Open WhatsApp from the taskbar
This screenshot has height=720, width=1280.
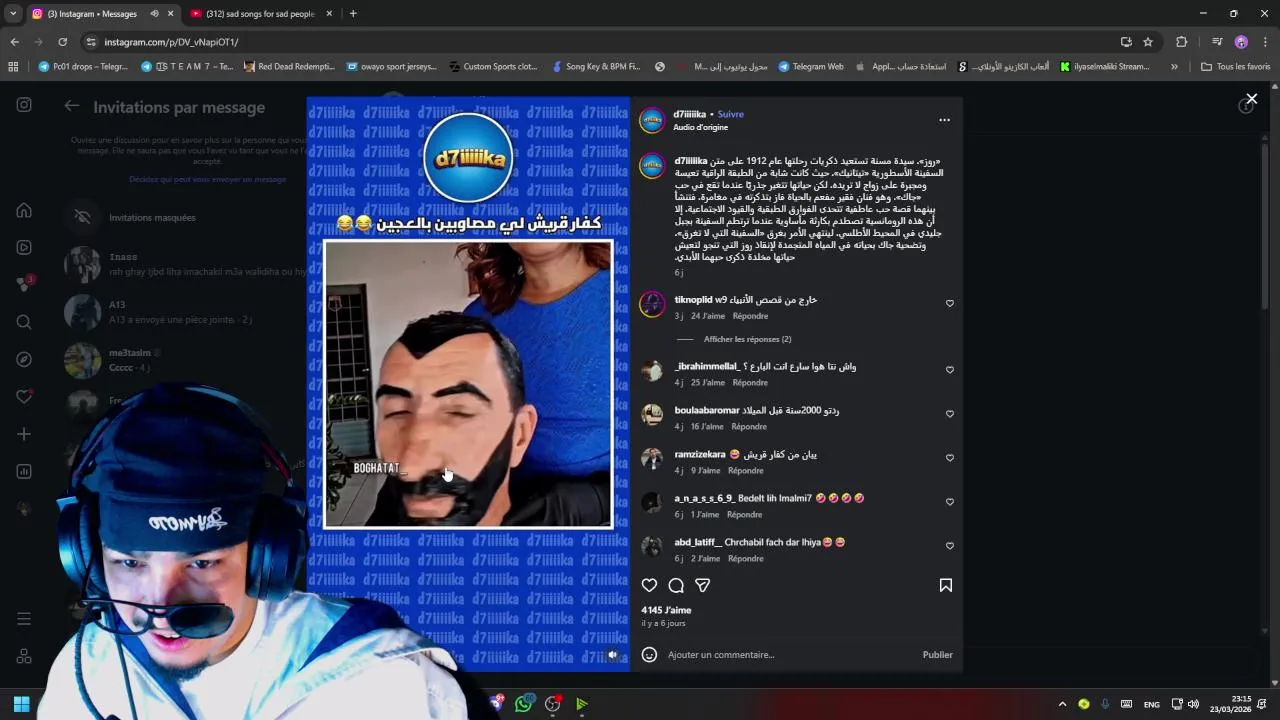click(524, 704)
